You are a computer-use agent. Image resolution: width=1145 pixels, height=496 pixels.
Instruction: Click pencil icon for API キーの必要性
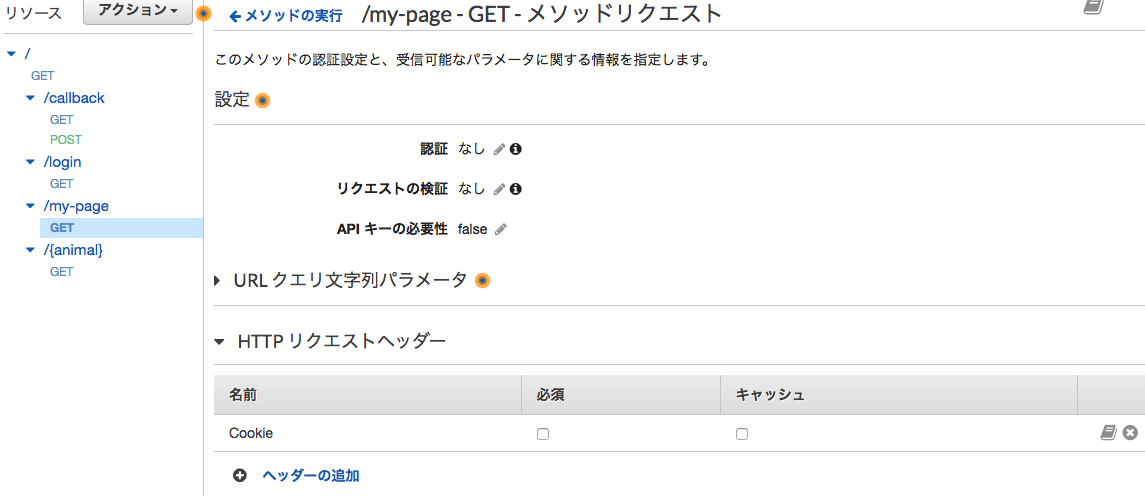(x=501, y=229)
